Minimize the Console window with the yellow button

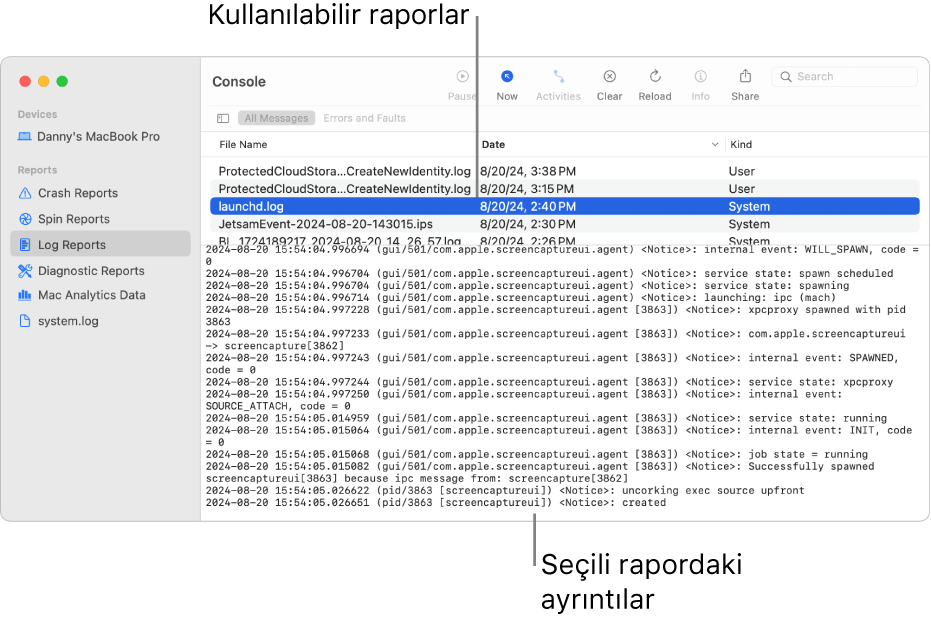[x=43, y=81]
